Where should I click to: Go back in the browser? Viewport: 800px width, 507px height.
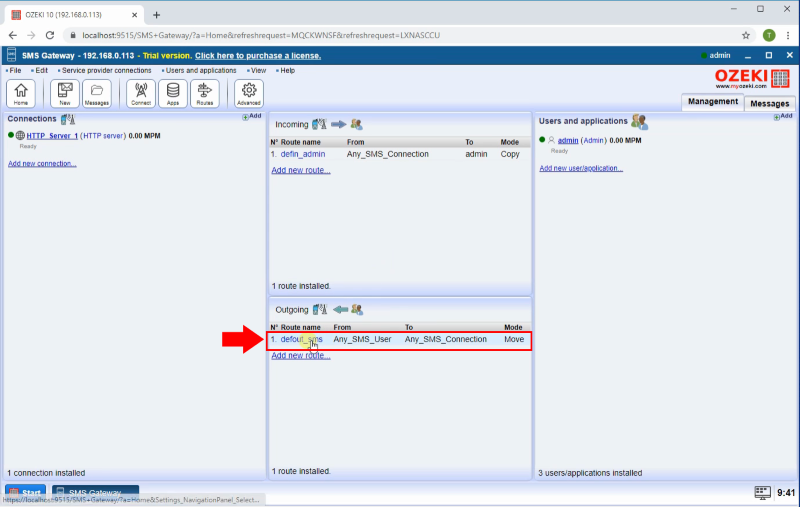coord(13,35)
